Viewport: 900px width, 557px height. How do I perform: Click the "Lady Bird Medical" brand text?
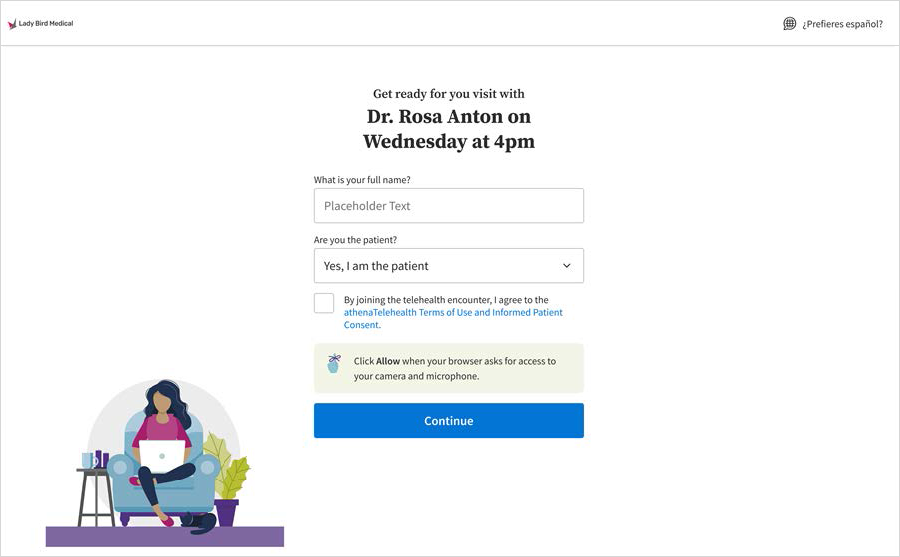tap(46, 24)
